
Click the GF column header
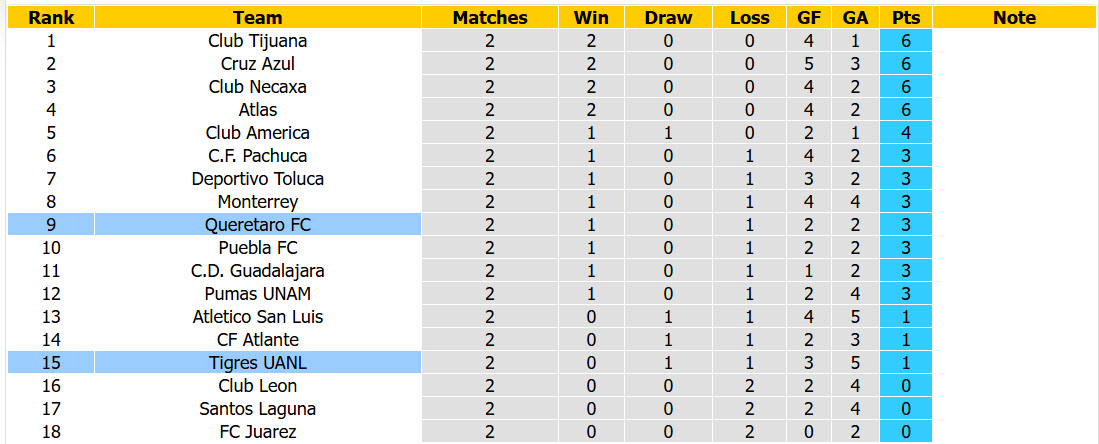tap(809, 18)
